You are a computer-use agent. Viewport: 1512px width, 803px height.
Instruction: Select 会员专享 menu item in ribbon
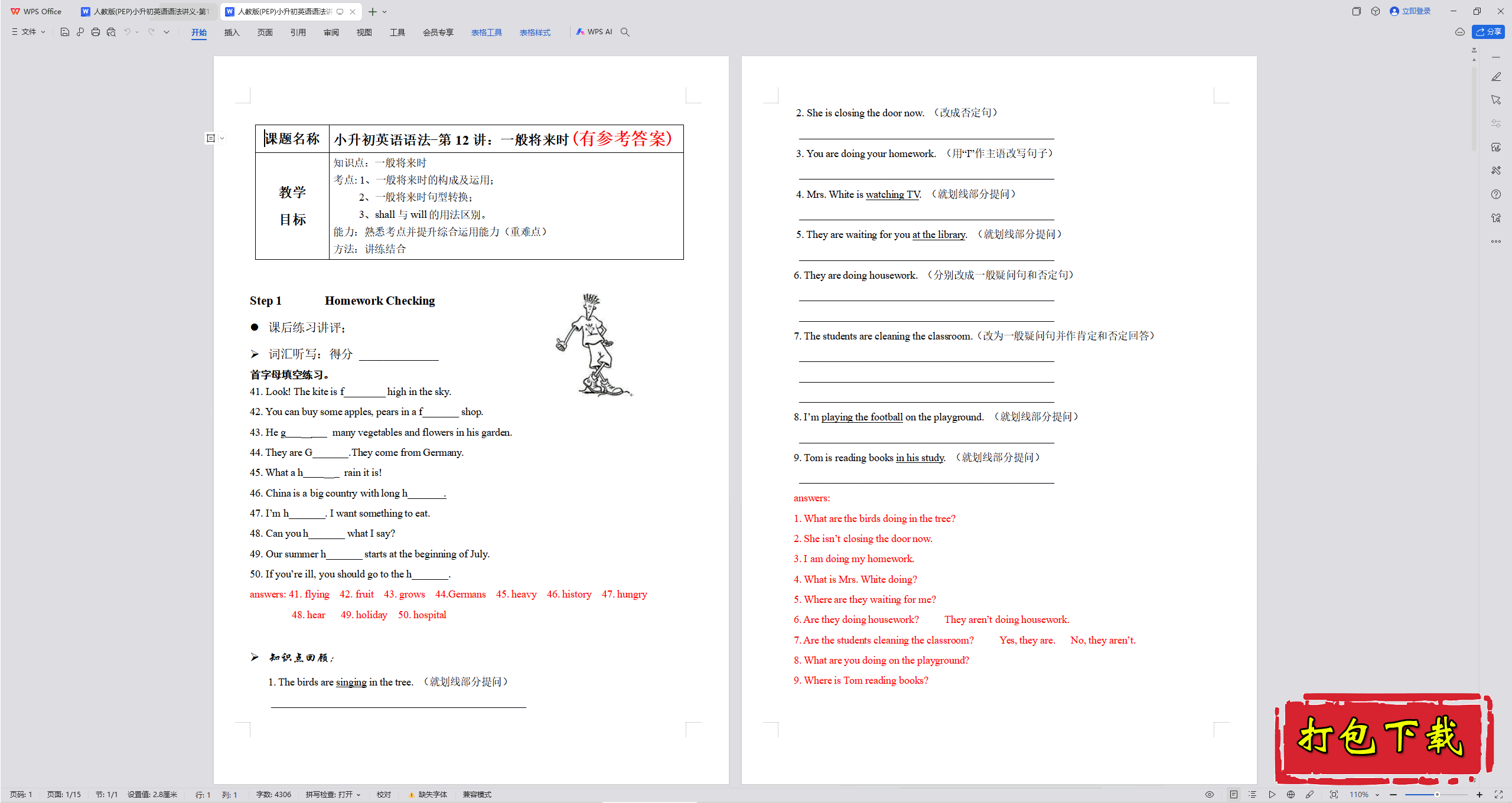point(438,32)
